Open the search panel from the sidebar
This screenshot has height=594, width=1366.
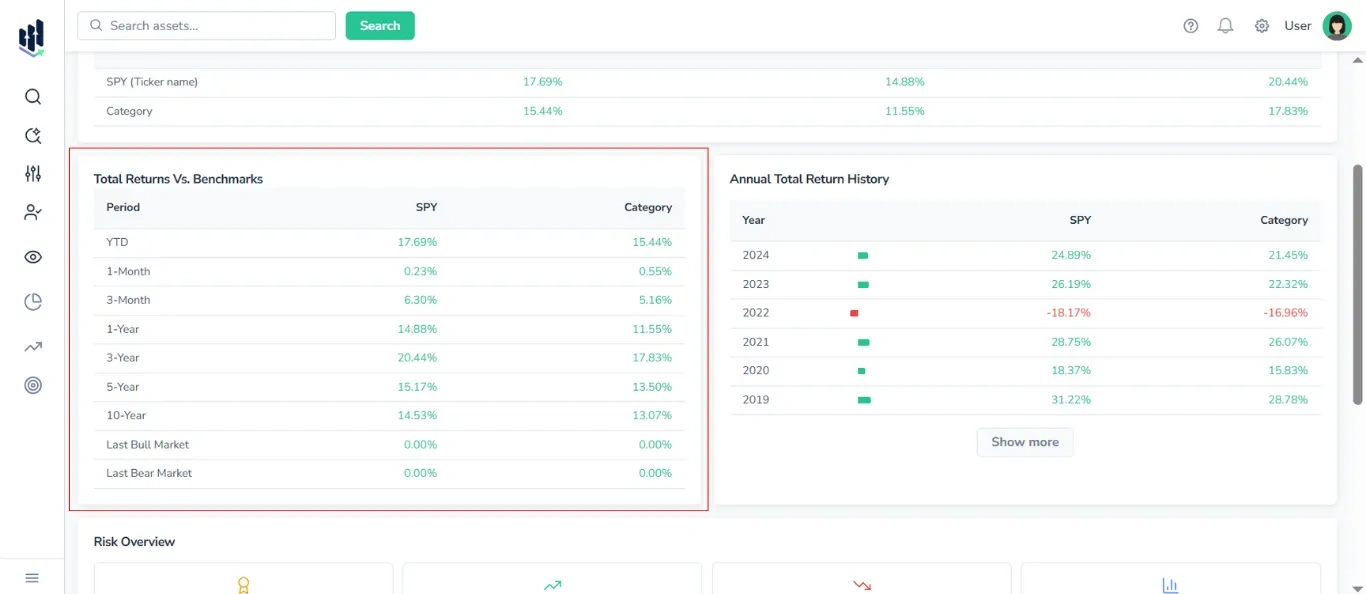point(32,96)
